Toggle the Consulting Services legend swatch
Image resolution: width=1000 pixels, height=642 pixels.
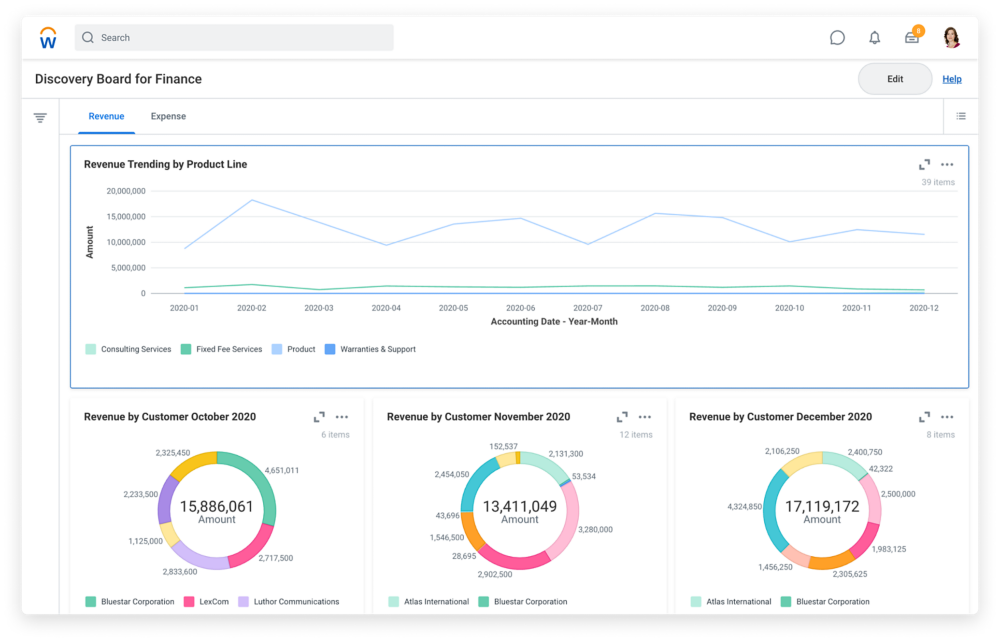click(x=91, y=350)
